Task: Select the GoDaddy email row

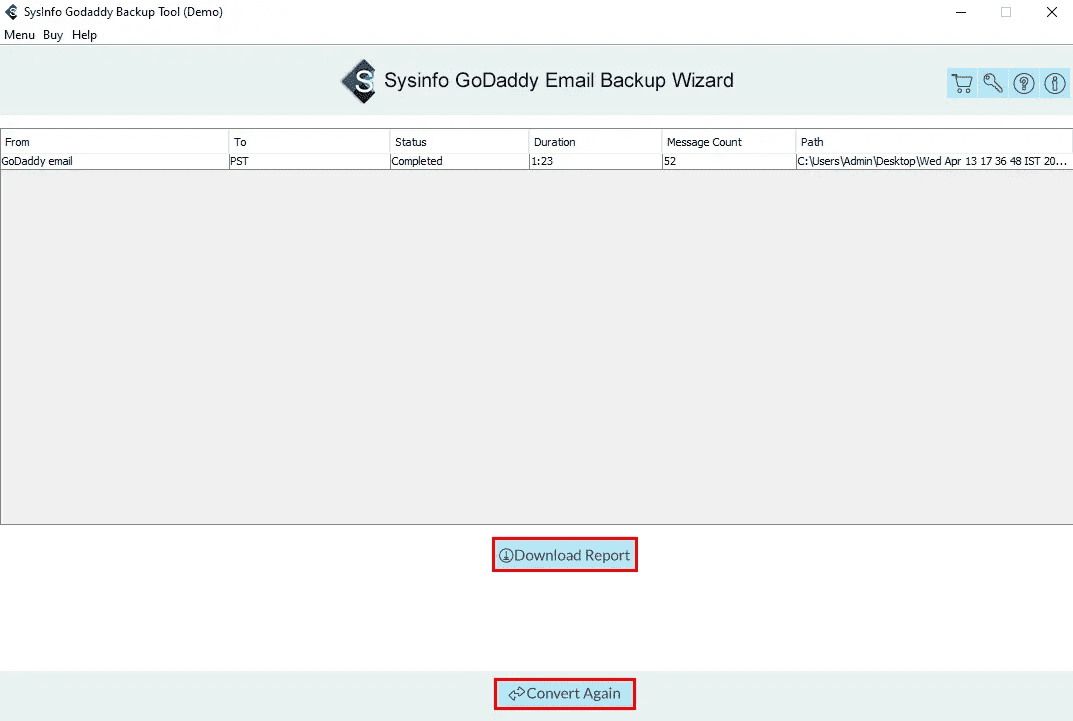Action: (536, 161)
